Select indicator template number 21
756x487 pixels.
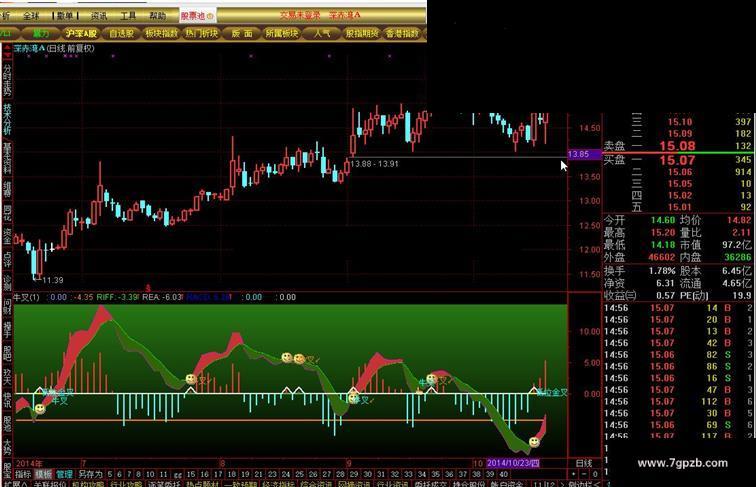click(x=258, y=474)
